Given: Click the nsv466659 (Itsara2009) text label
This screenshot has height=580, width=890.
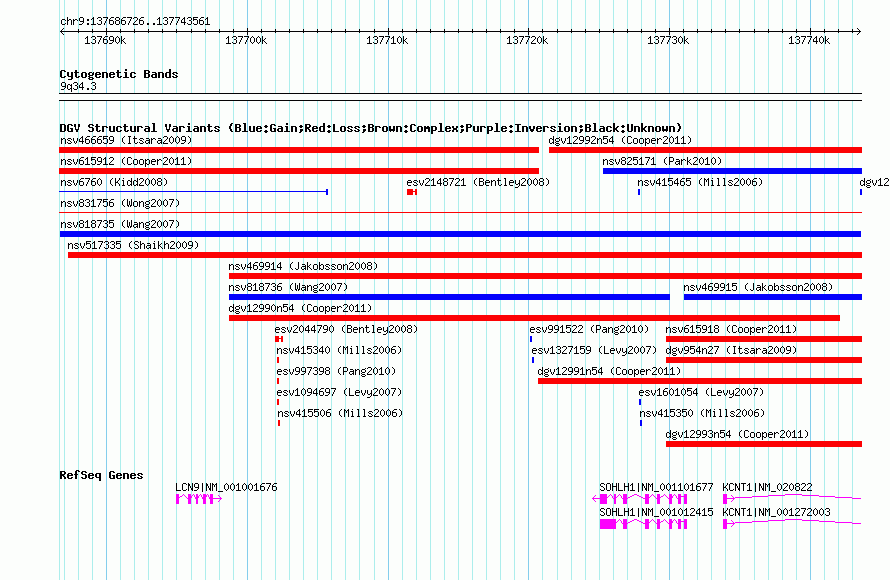Looking at the screenshot, I should point(126,140).
